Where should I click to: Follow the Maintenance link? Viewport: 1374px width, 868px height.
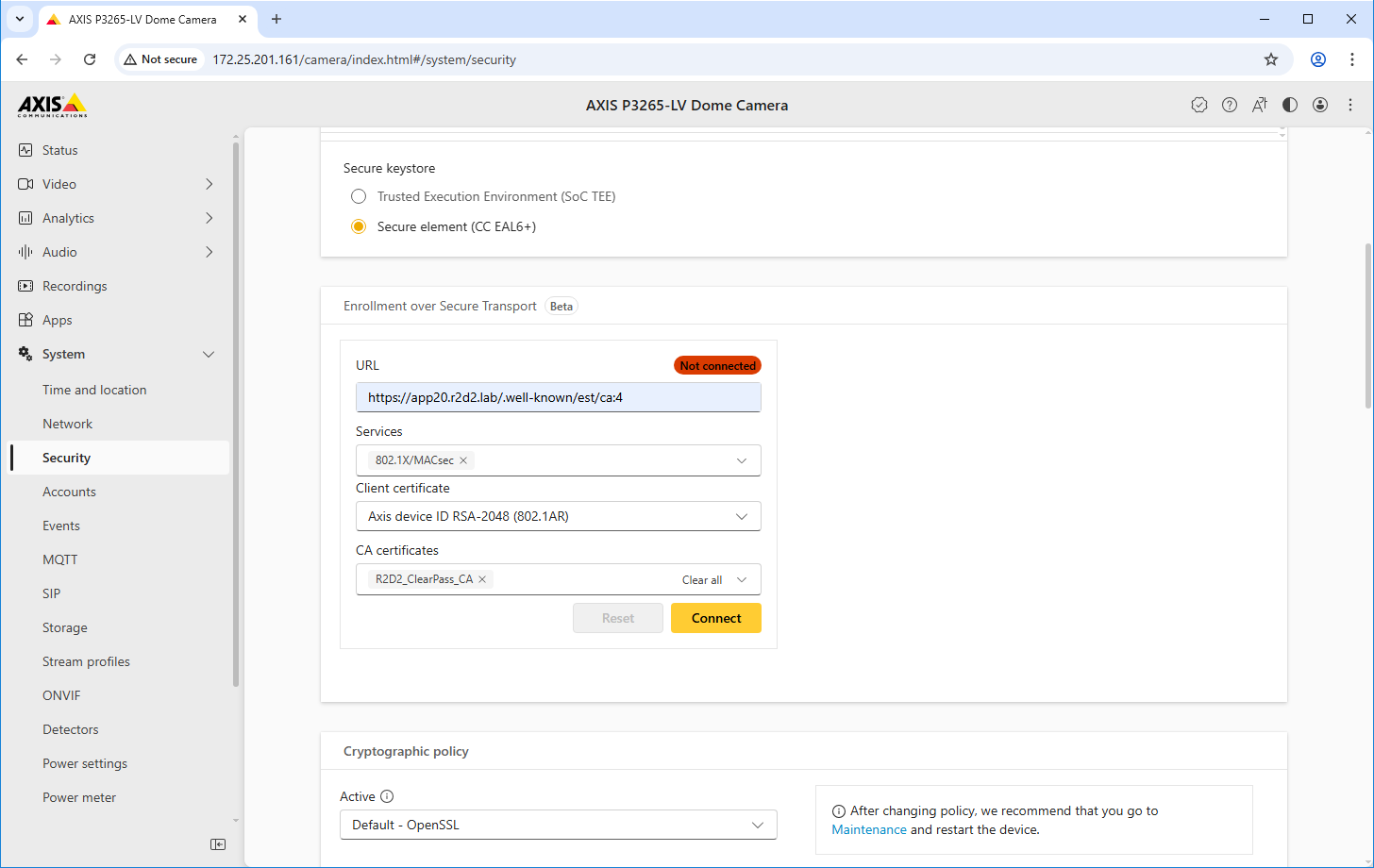point(869,829)
